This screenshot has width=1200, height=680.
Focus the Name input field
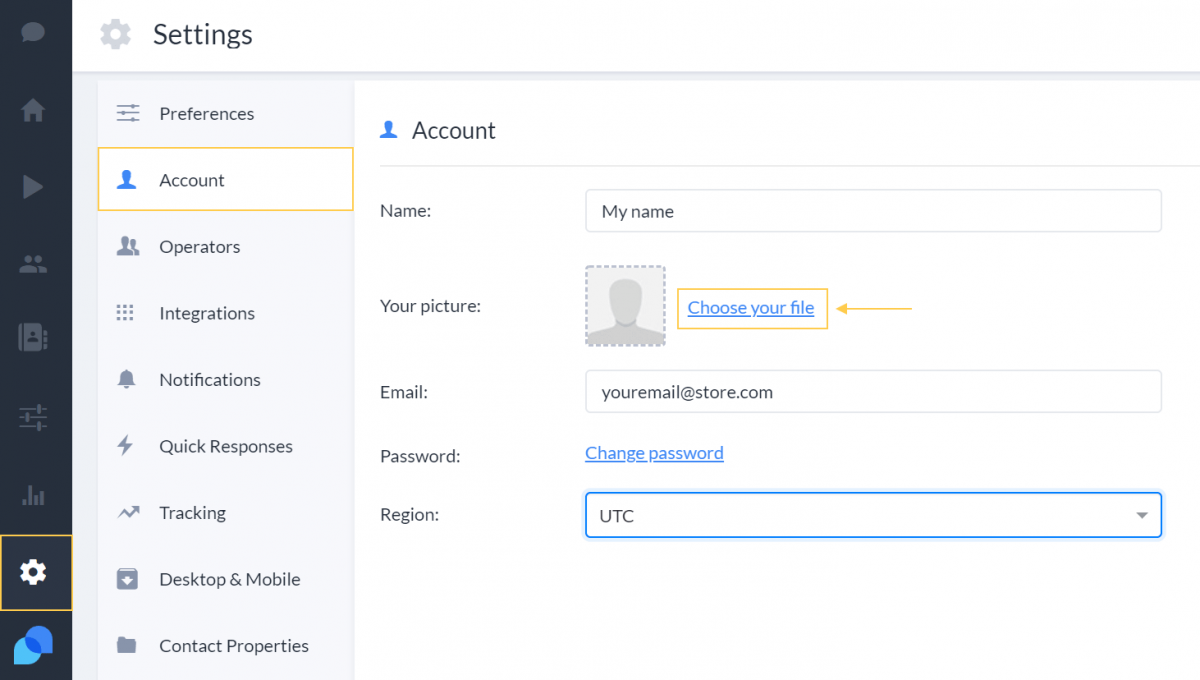(873, 211)
